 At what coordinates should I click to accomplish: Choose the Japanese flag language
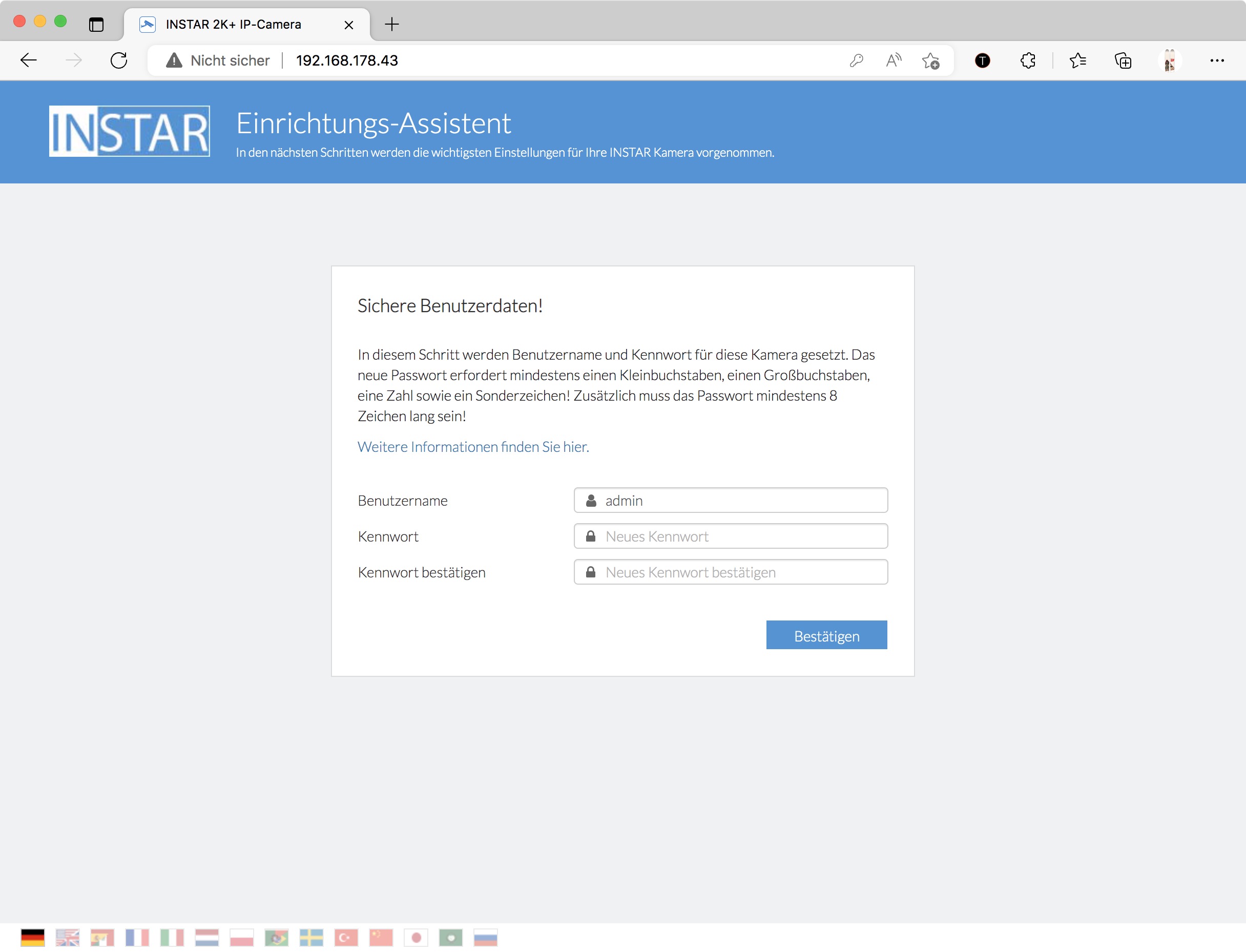(416, 937)
